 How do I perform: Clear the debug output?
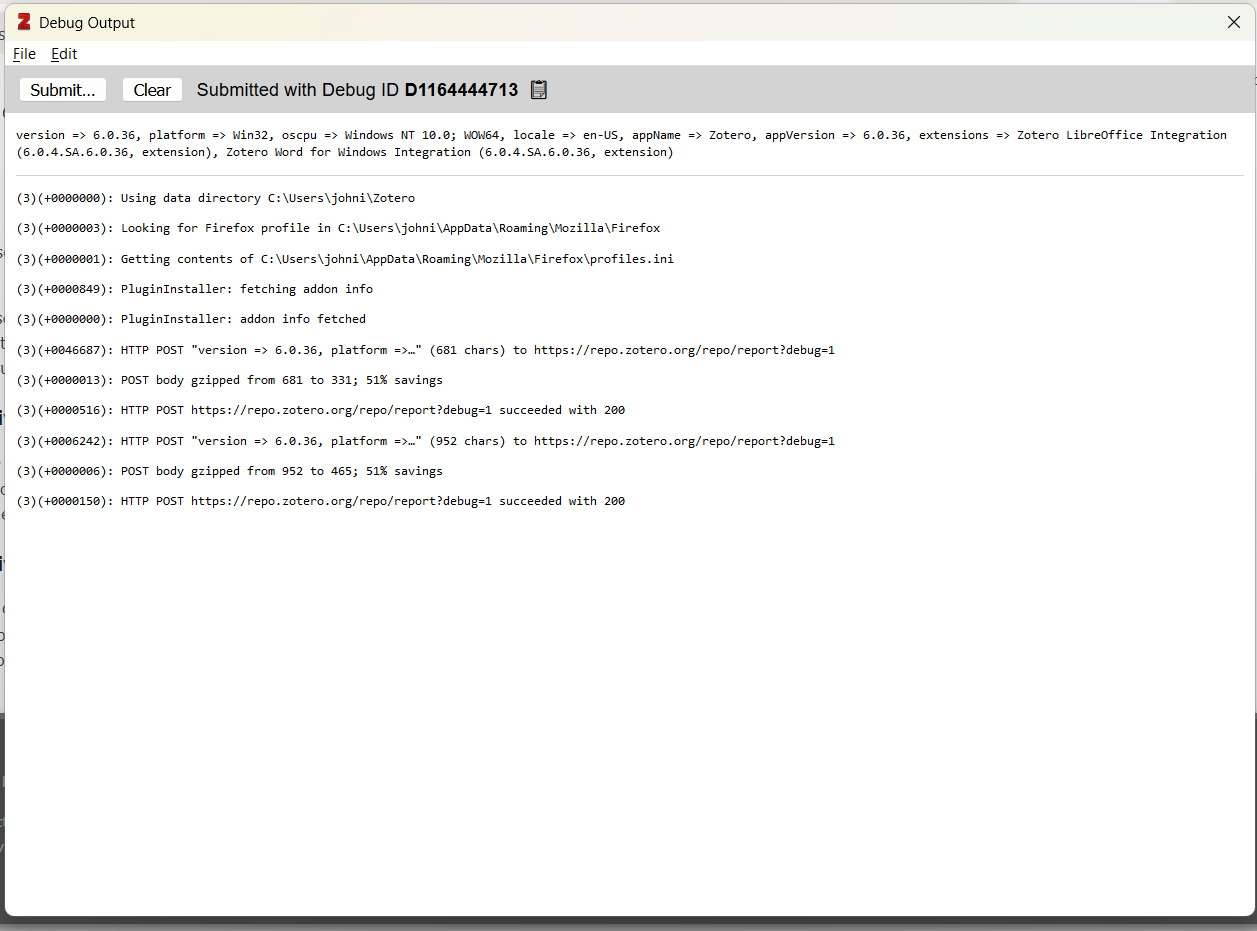[152, 90]
